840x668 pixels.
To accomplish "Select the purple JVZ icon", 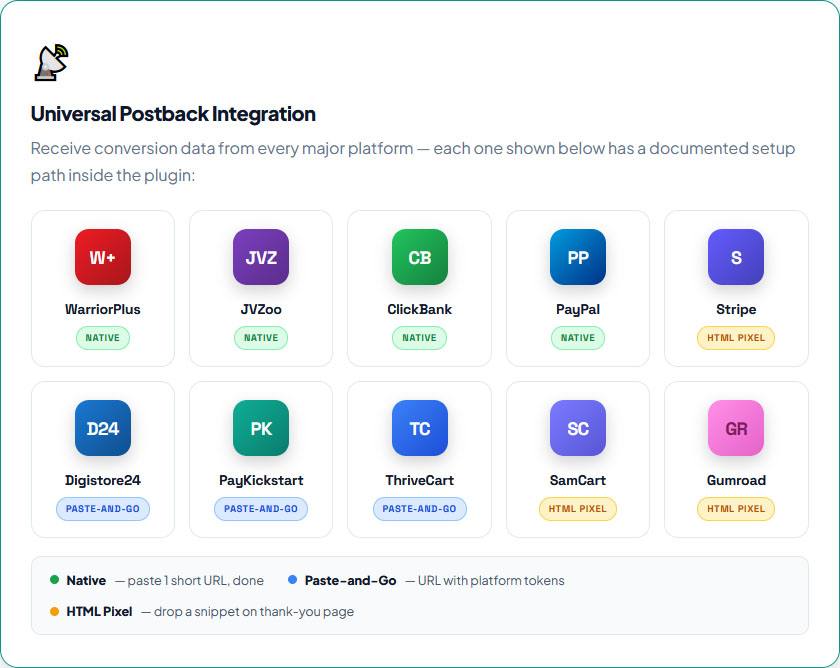I will (261, 257).
